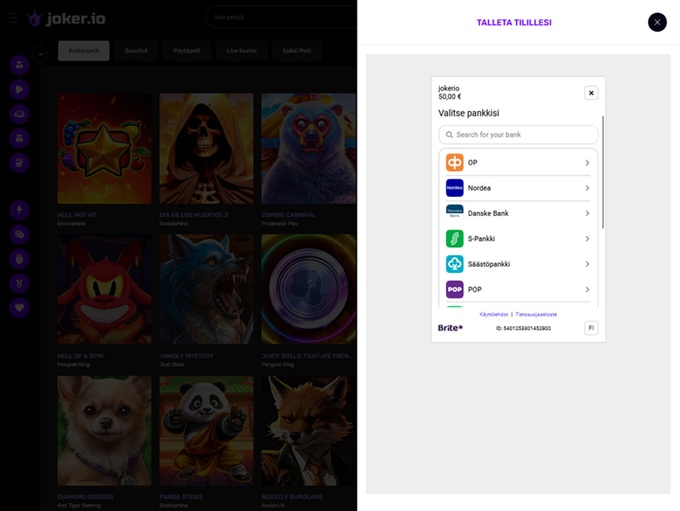Image resolution: width=680 pixels, height=511 pixels.
Task: Switch to the Kolikkopelit tab
Action: tap(83, 50)
